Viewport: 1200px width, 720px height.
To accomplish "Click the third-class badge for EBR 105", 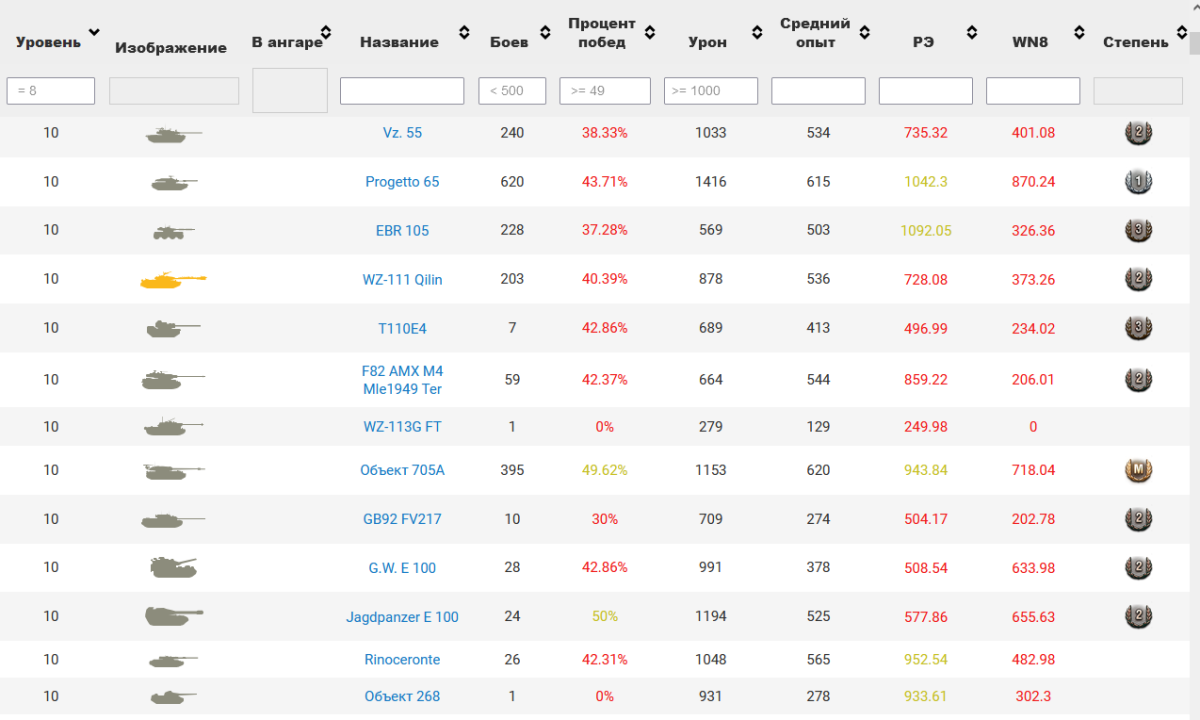I will point(1138,230).
